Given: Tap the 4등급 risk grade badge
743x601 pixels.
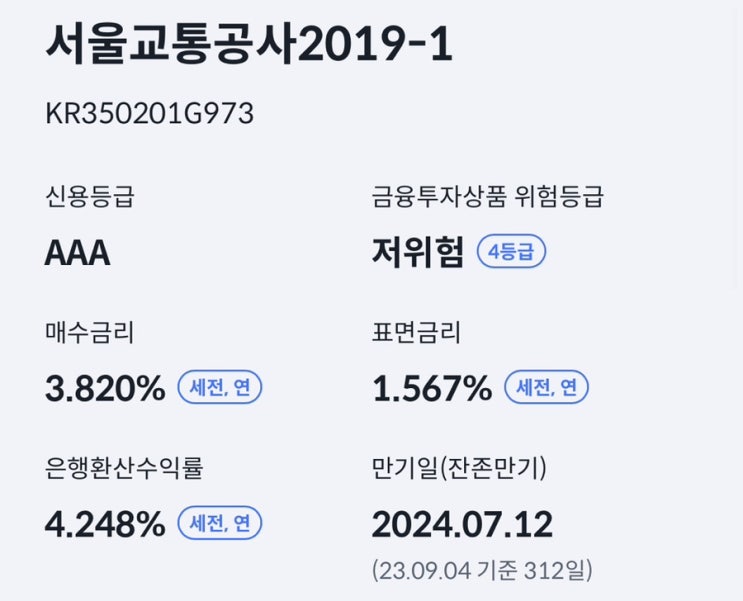Looking at the screenshot, I should [x=511, y=253].
